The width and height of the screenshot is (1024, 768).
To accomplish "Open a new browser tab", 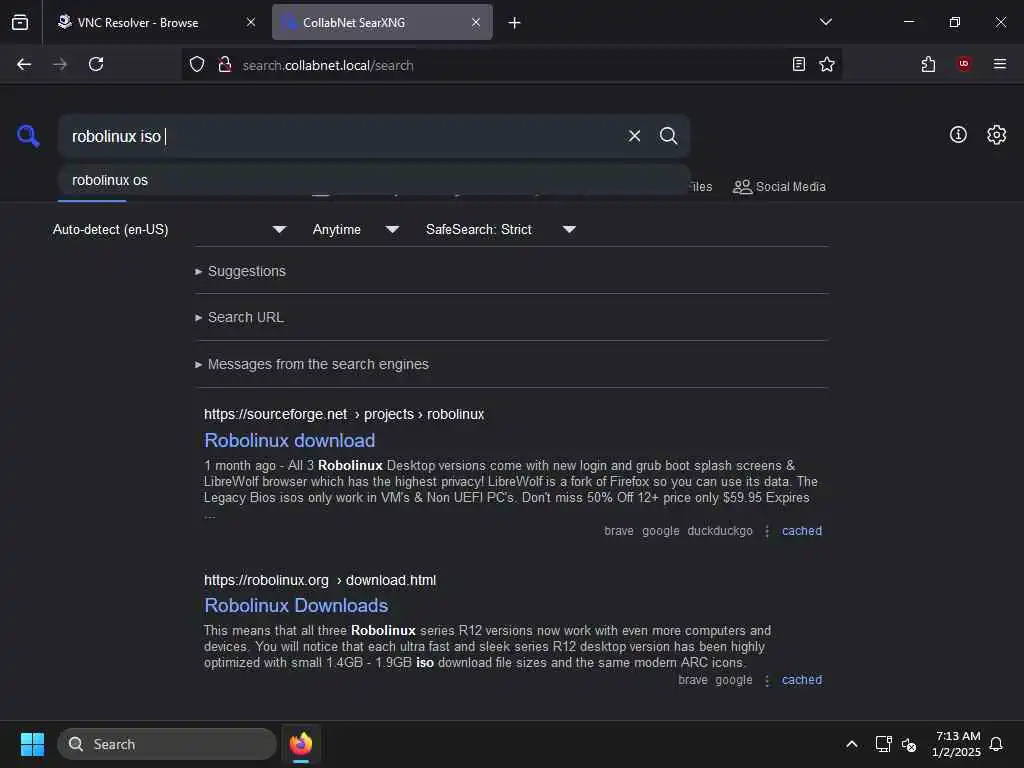I will [x=515, y=22].
